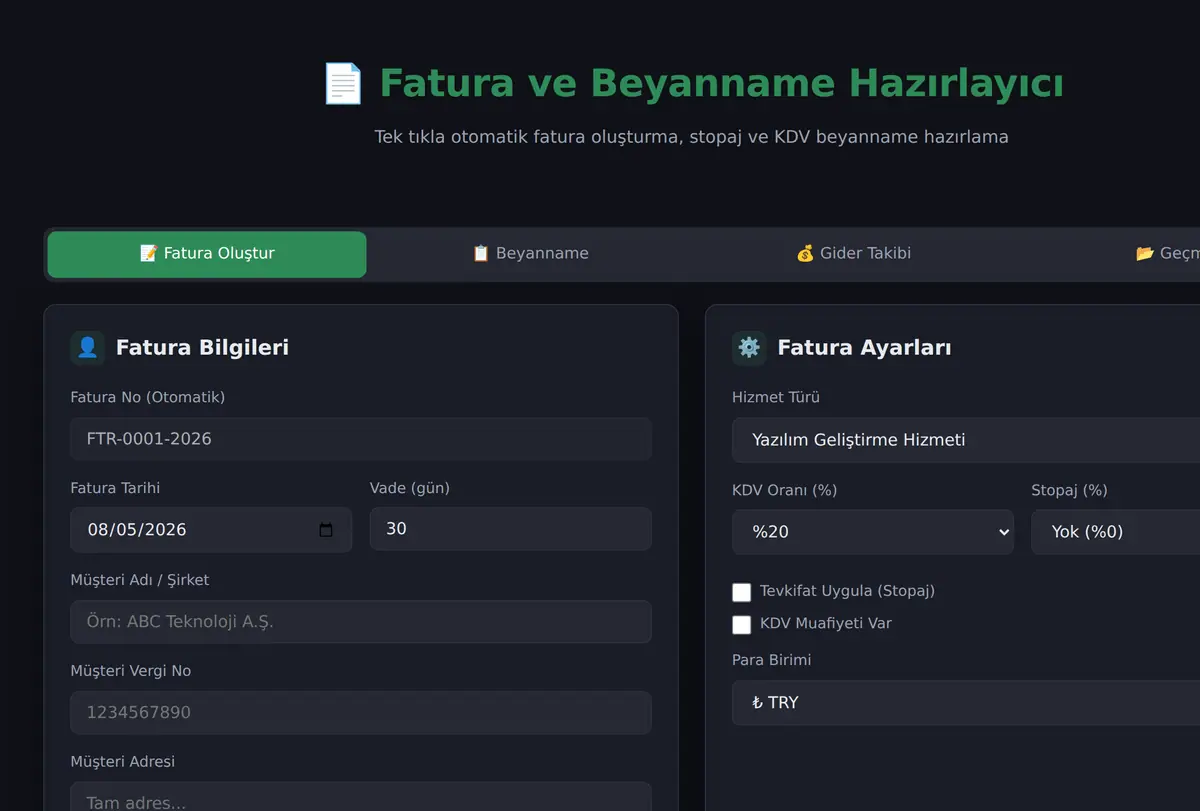Click the subtitle starting 'Tek tıkla otomatik fatura'
The height and width of the screenshot is (811, 1200).
coord(691,137)
